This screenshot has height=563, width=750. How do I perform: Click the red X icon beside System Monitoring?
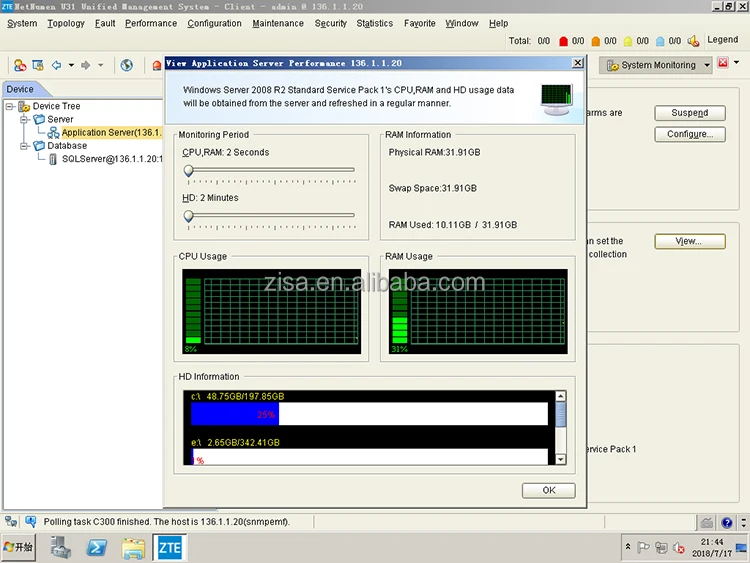point(723,64)
